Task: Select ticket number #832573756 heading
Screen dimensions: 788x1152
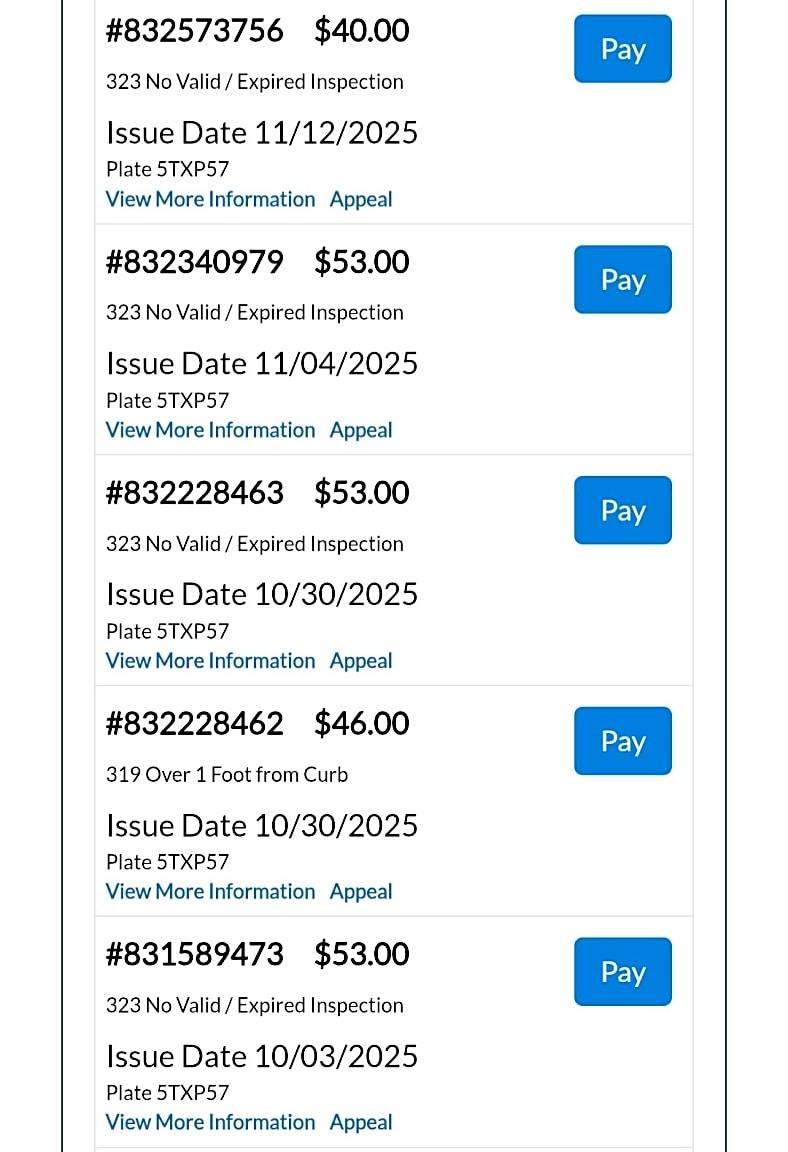Action: [x=195, y=31]
